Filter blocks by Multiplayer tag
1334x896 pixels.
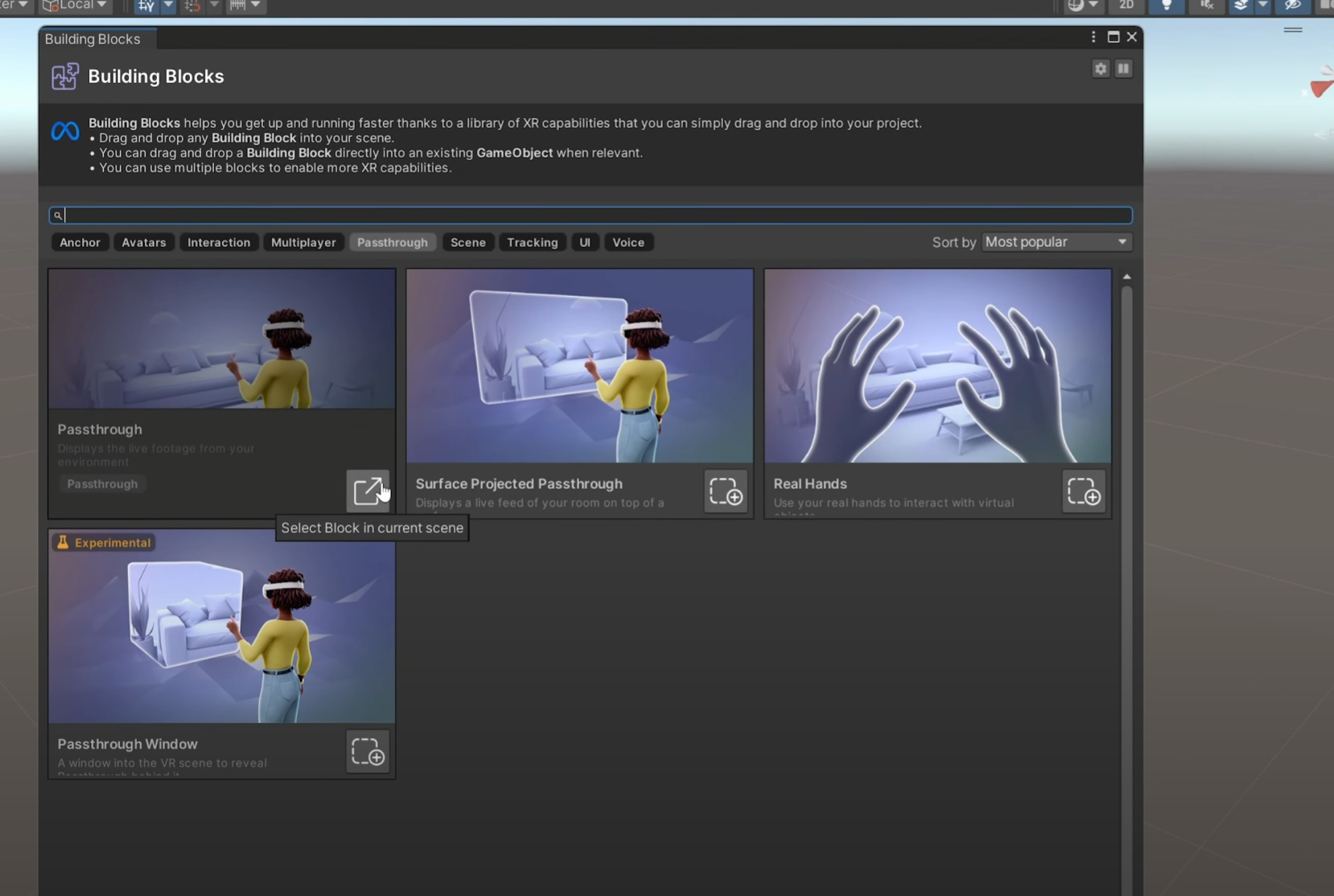point(303,242)
